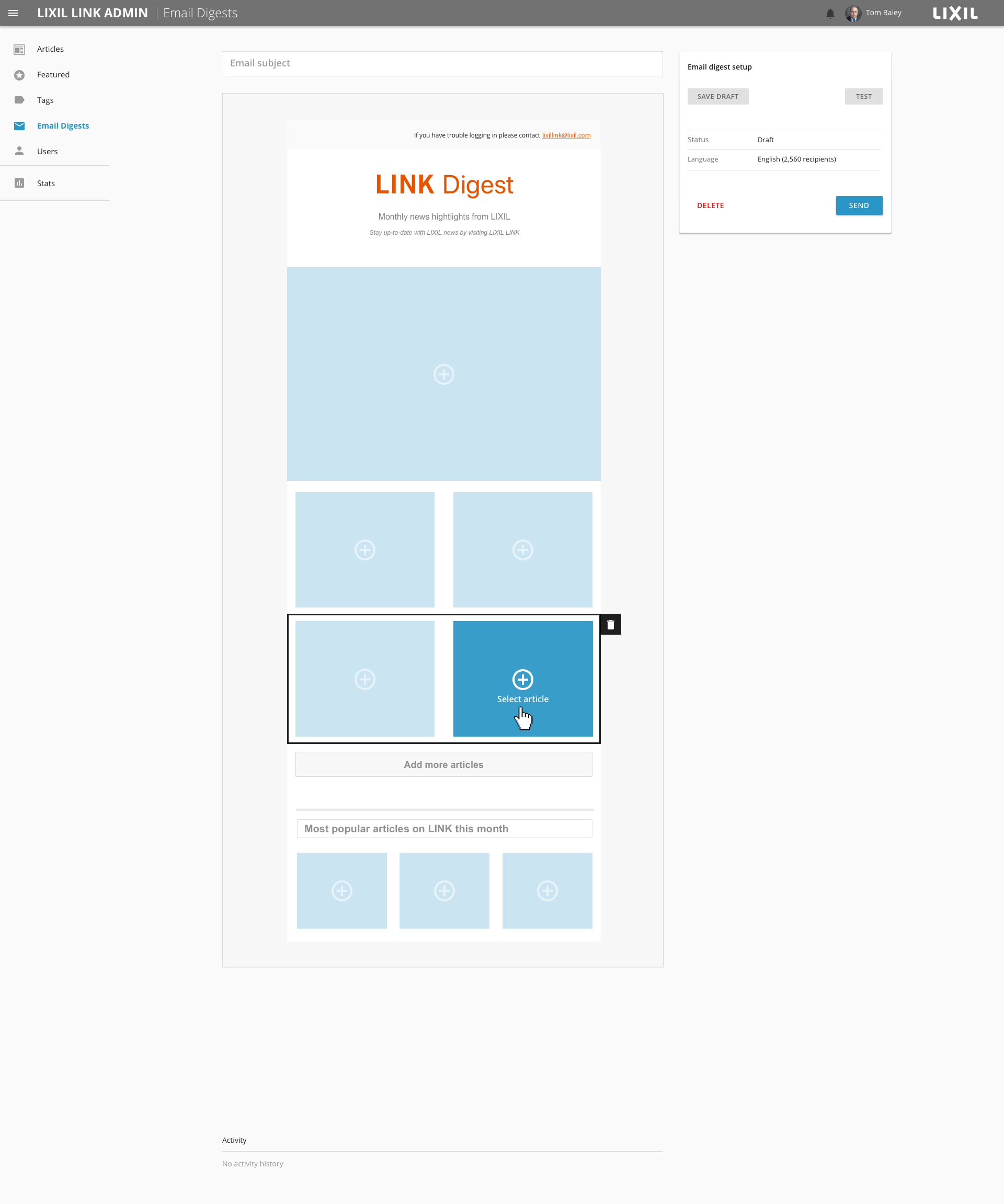1004x1204 pixels.
Task: Open the lixillink@lixil.com email link
Action: click(566, 136)
